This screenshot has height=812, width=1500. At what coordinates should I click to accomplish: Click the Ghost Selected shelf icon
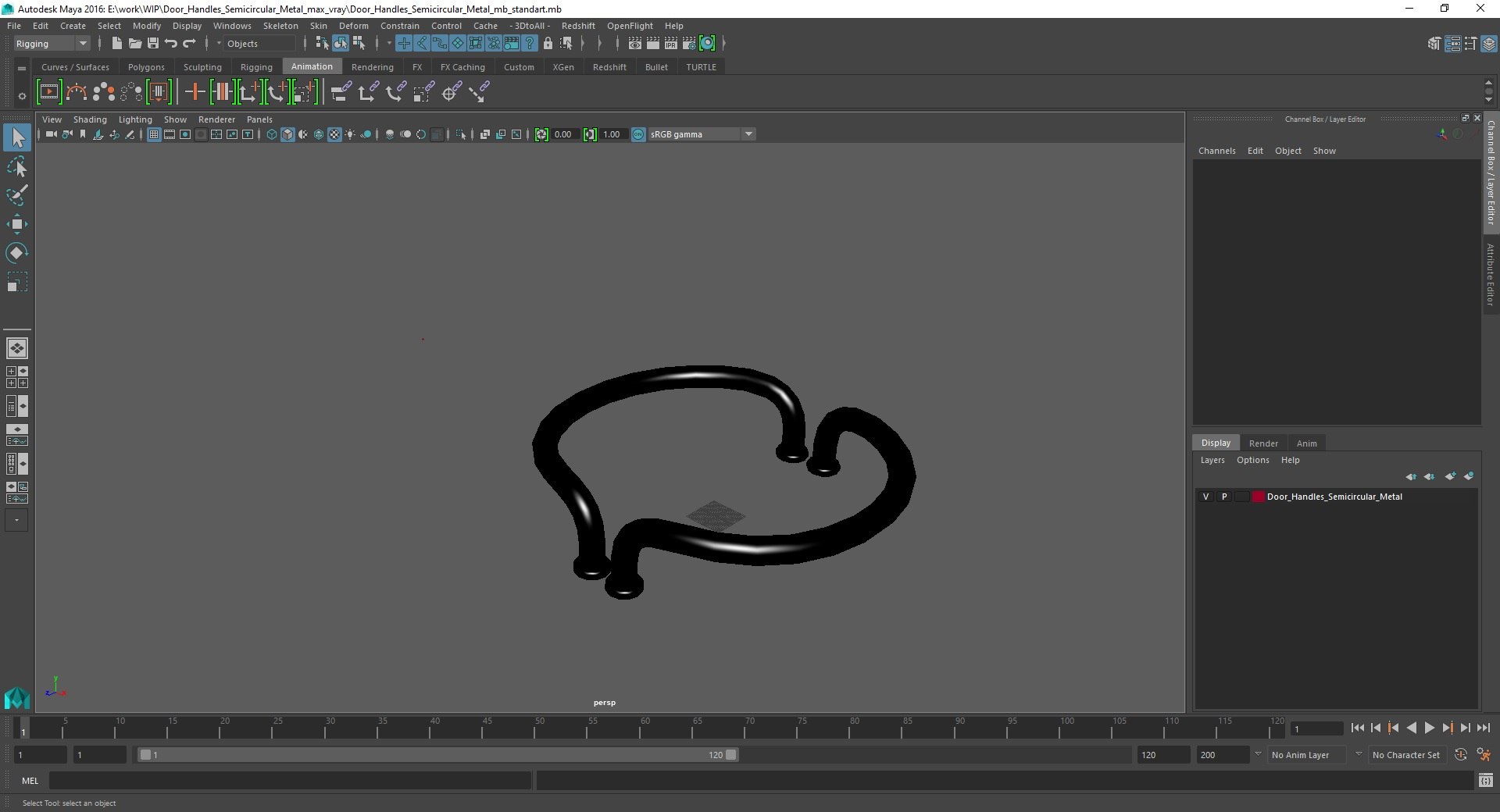103,92
